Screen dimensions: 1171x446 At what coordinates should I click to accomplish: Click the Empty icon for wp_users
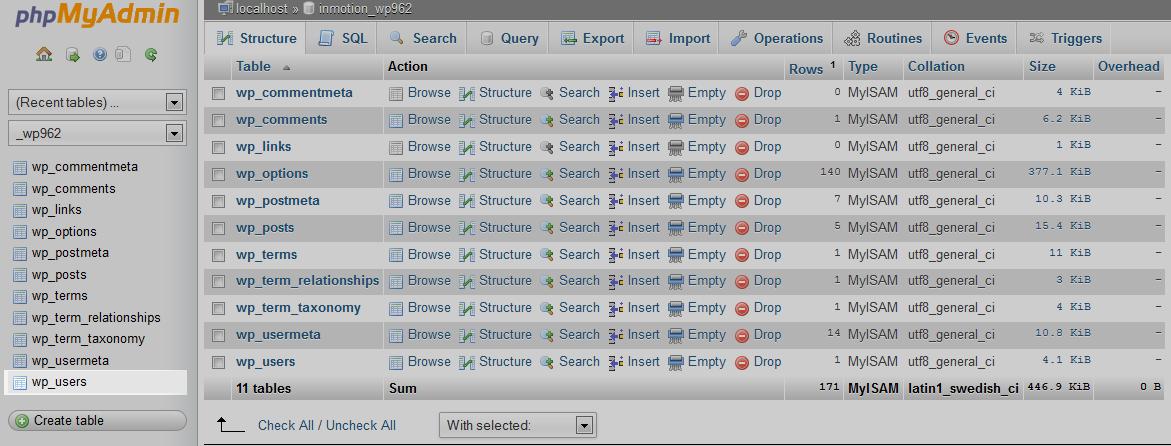[676, 362]
